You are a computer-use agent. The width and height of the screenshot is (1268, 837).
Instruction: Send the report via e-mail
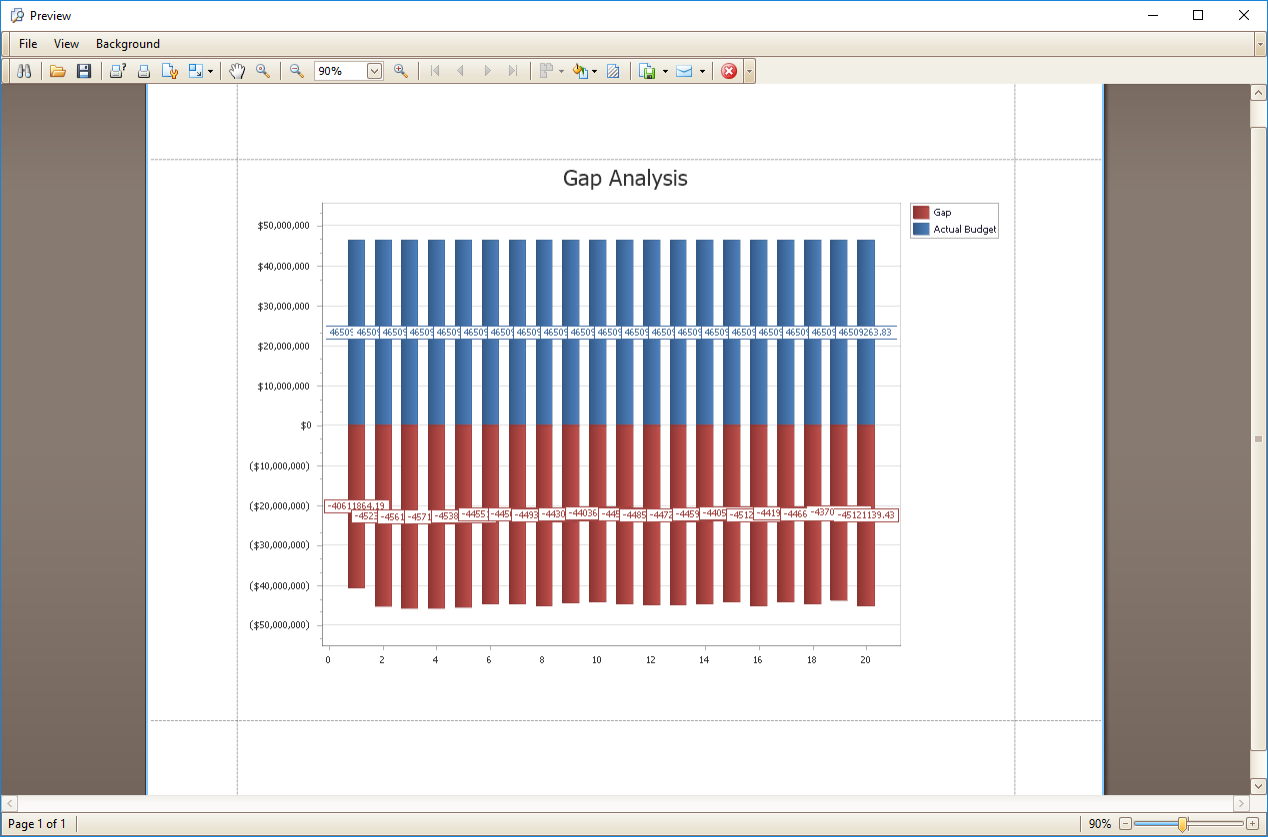685,71
